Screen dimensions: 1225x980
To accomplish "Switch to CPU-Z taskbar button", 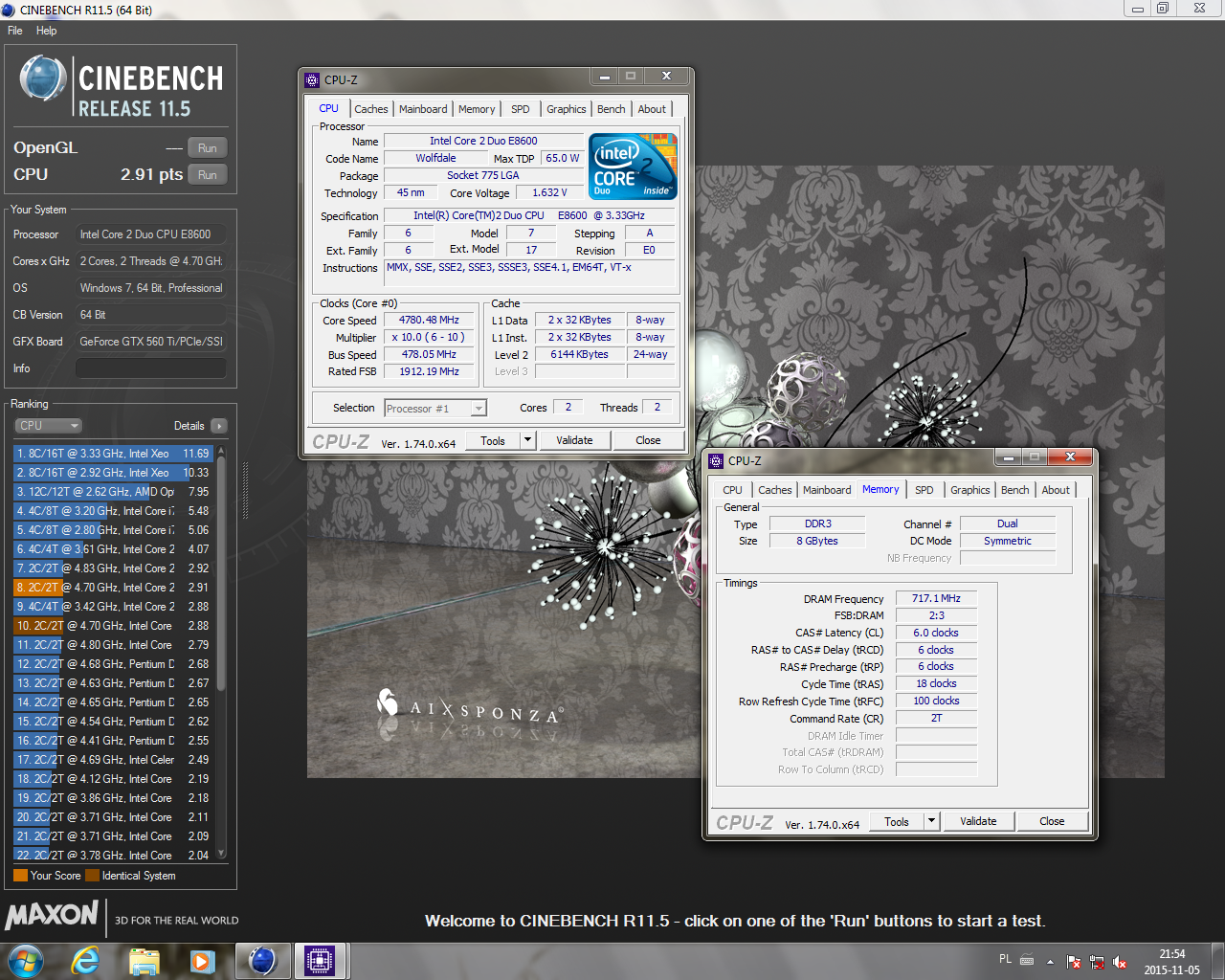I will click(x=320, y=960).
